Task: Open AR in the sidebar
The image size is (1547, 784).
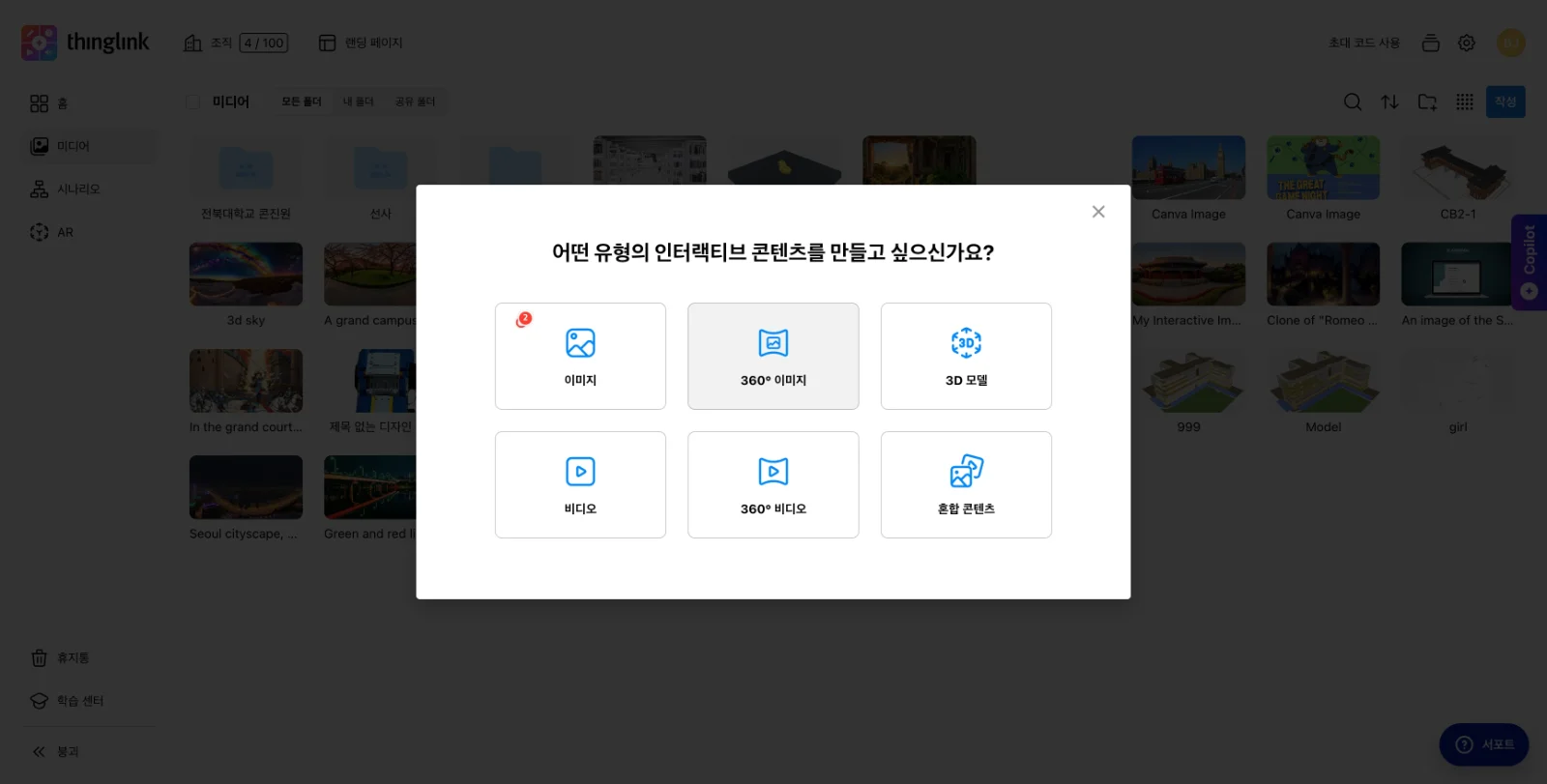Action: click(89, 232)
